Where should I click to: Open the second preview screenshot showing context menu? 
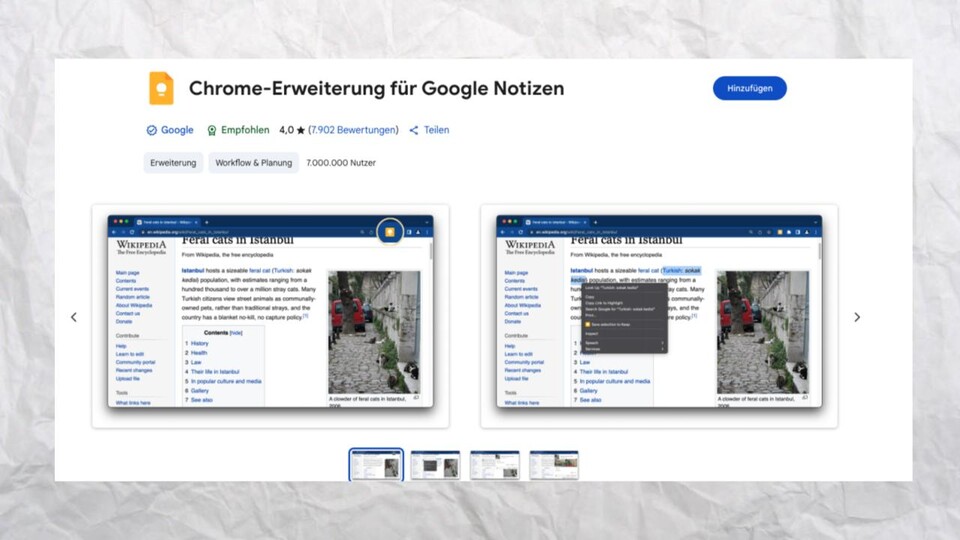tap(659, 316)
